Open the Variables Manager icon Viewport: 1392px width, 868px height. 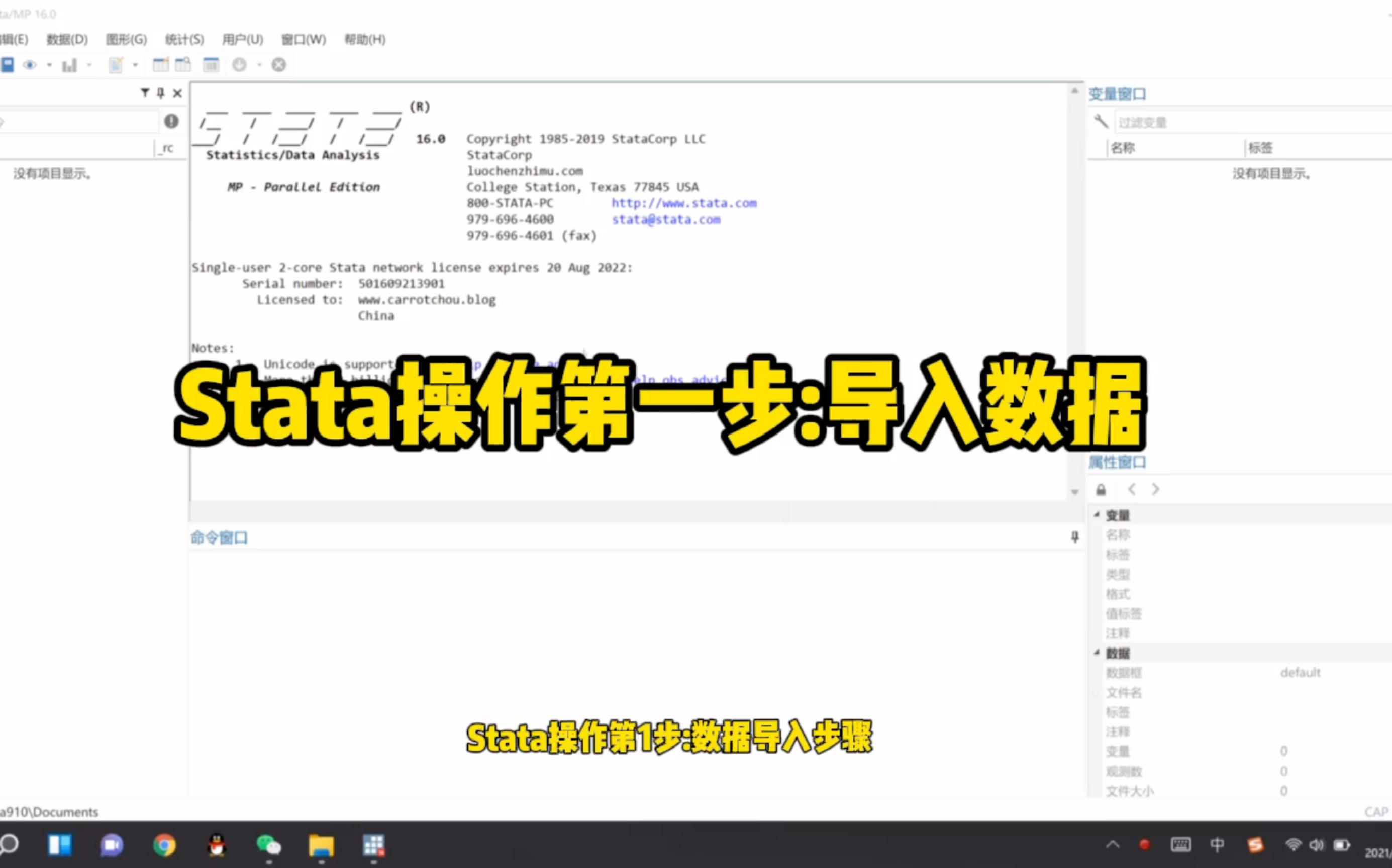tap(211, 65)
